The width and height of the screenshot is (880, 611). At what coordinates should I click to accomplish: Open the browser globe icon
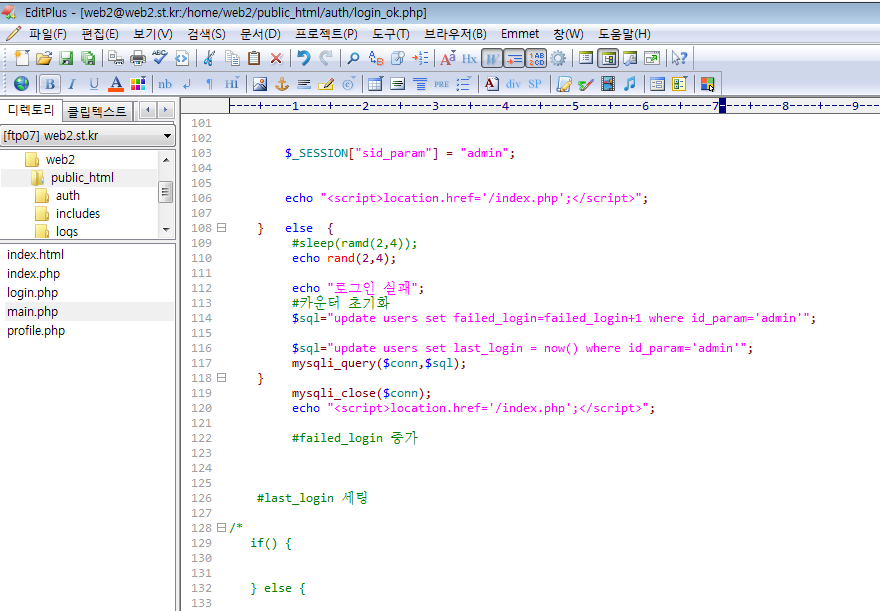pyautogui.click(x=21, y=84)
